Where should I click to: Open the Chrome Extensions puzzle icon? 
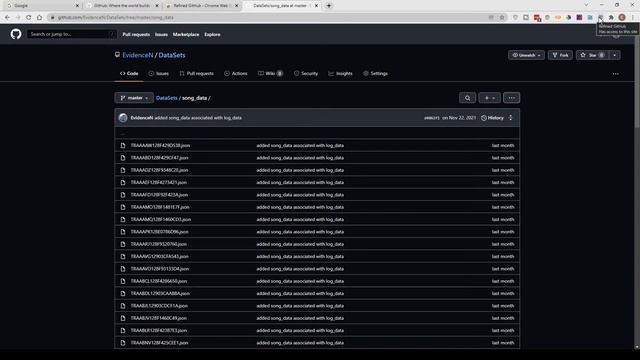pyautogui.click(x=611, y=18)
